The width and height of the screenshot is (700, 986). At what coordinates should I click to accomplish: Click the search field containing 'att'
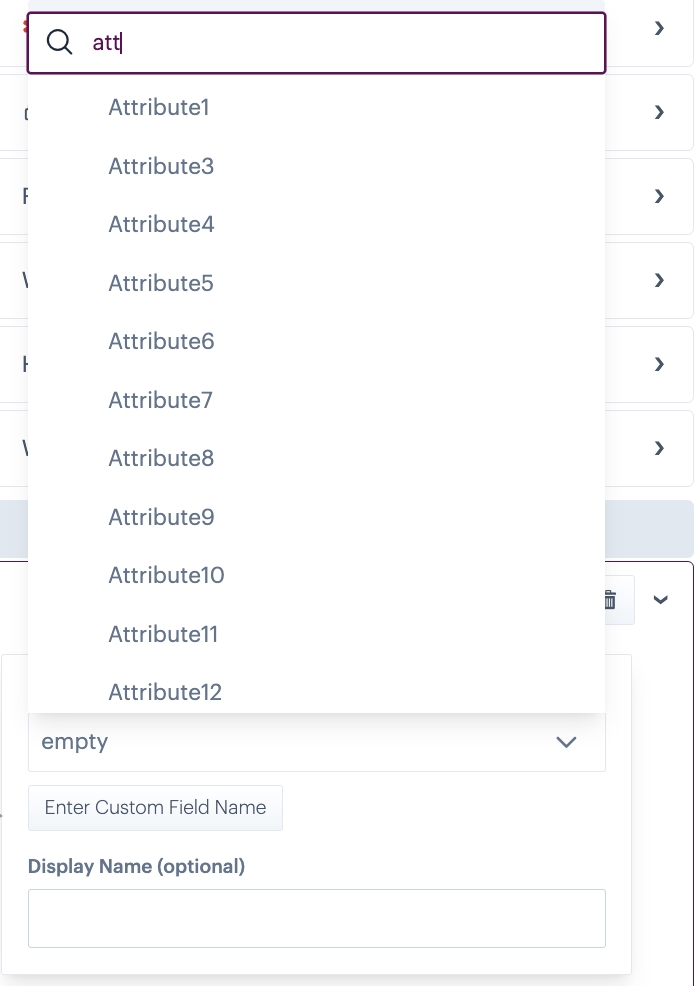point(340,42)
